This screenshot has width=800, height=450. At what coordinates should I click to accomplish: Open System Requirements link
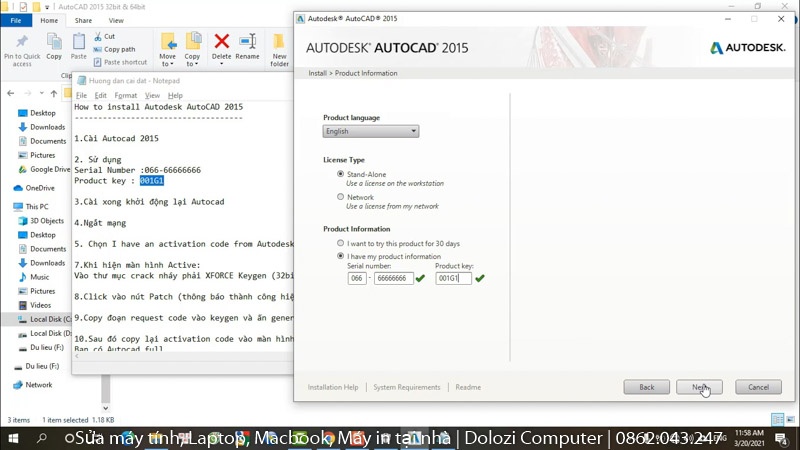[407, 387]
